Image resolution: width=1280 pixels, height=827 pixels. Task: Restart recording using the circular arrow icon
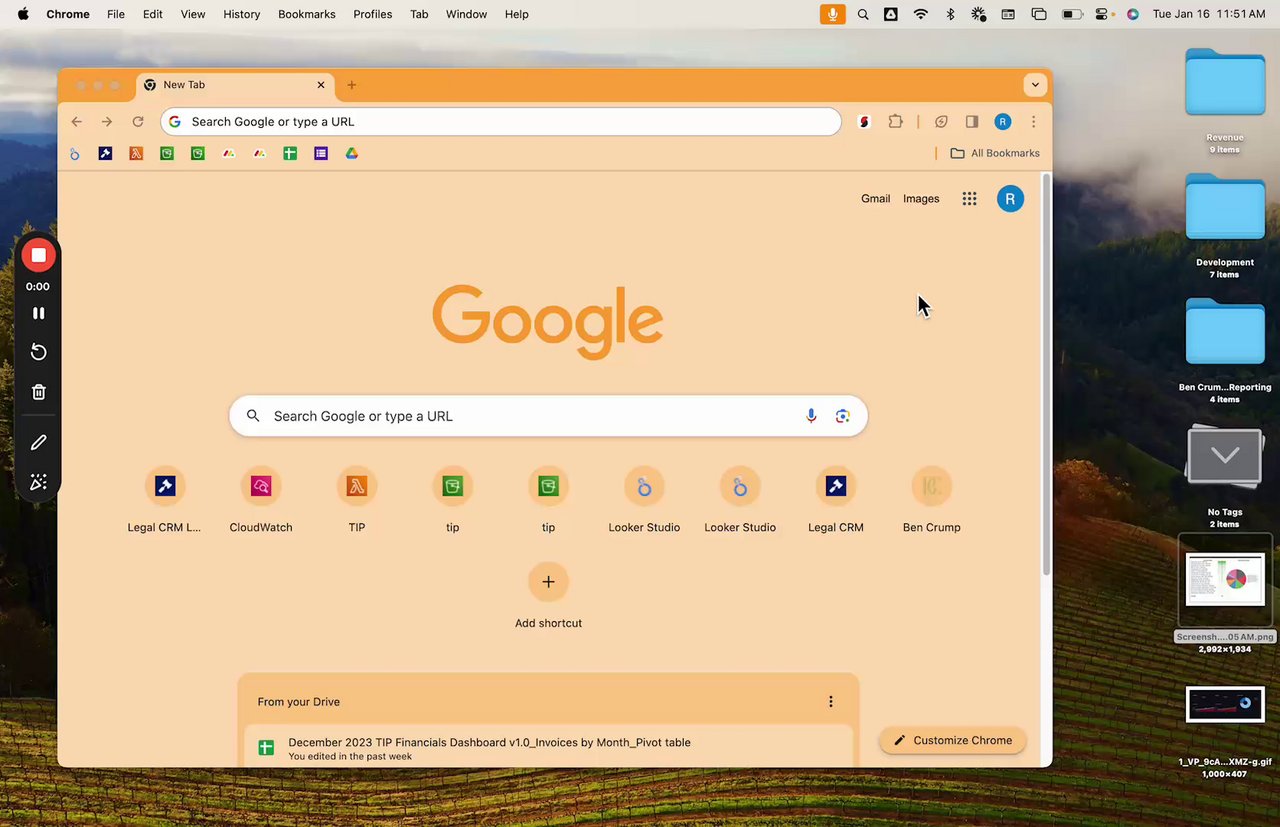click(x=38, y=352)
